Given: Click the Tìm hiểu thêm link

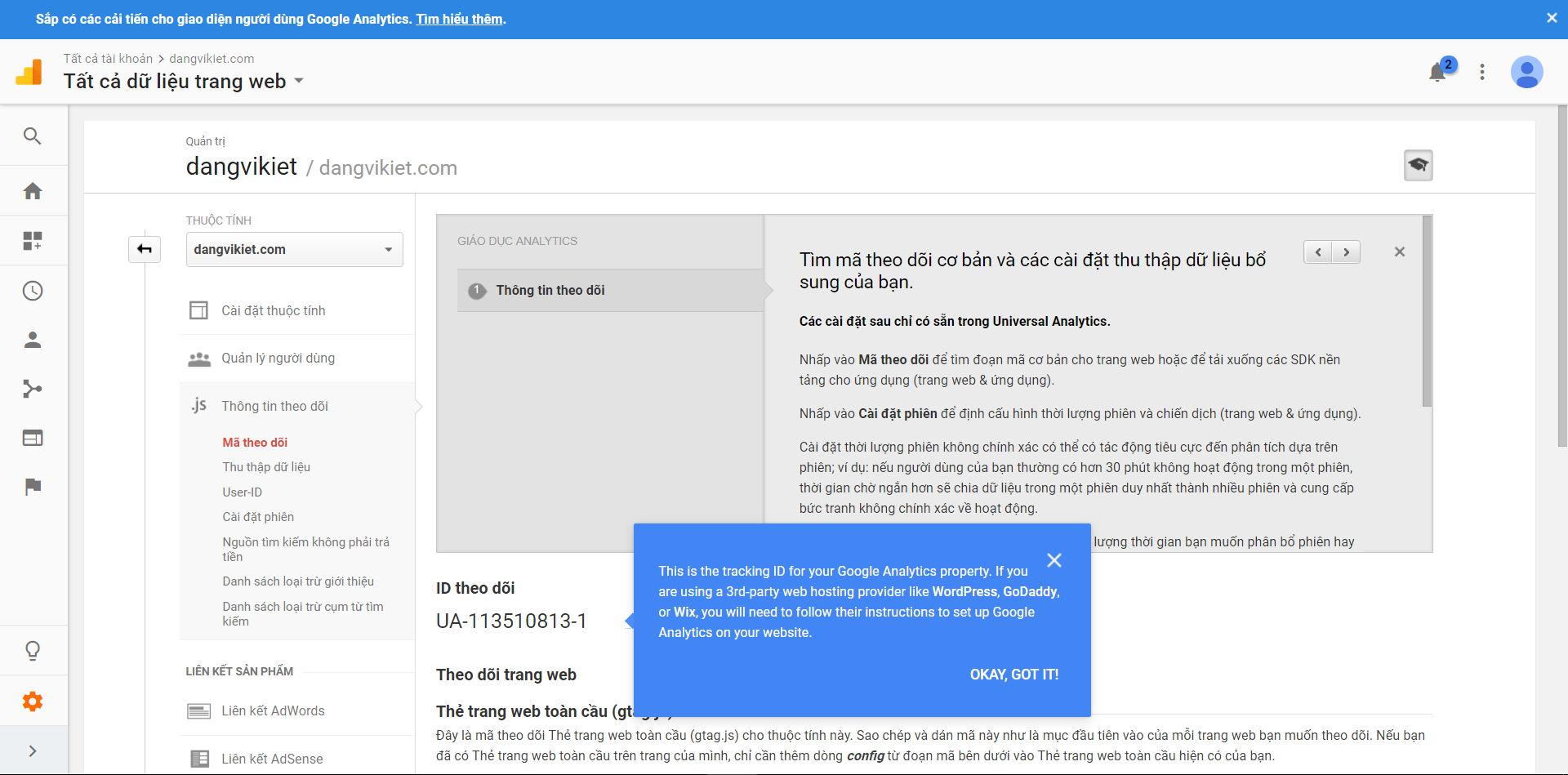Looking at the screenshot, I should [x=459, y=19].
